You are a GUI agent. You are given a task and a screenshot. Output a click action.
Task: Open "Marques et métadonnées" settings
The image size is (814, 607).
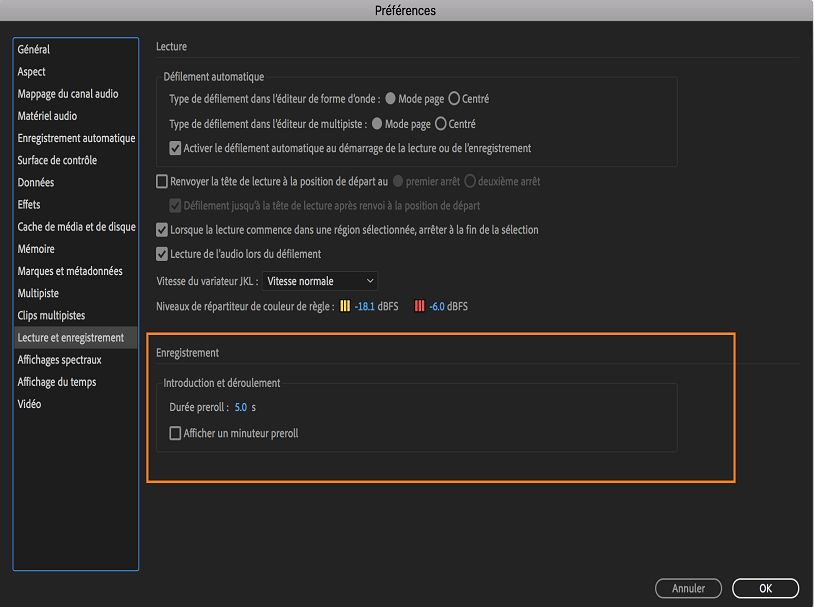(x=70, y=271)
